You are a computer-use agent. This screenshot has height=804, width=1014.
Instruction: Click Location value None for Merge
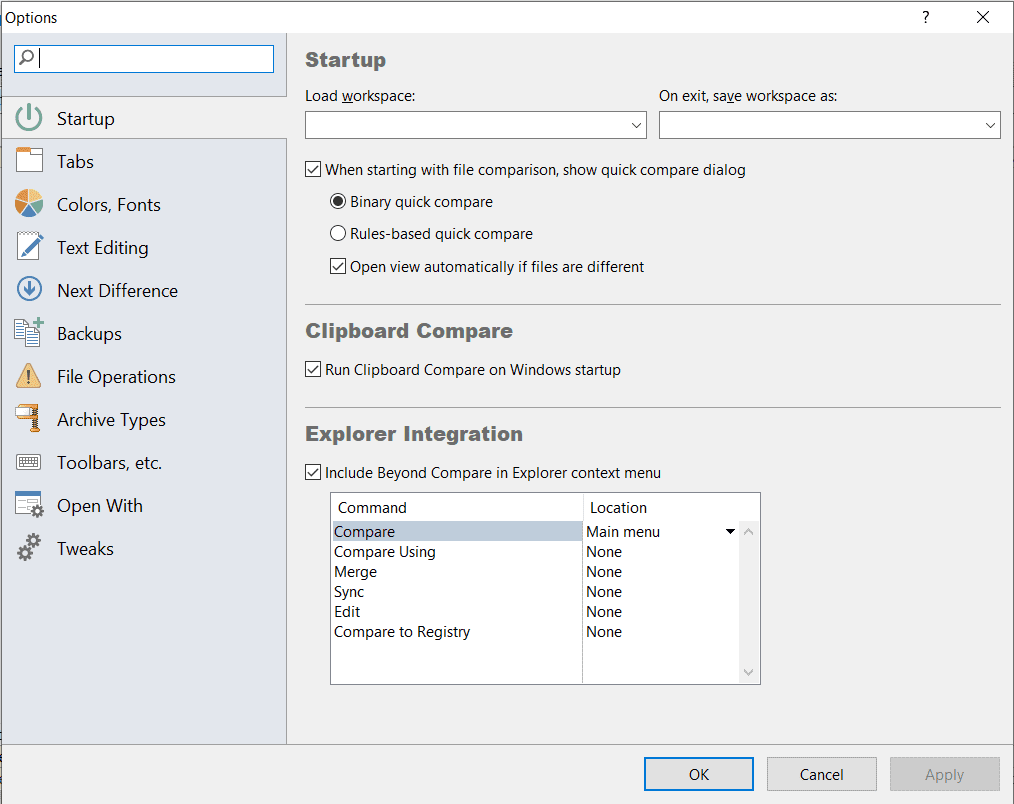604,571
